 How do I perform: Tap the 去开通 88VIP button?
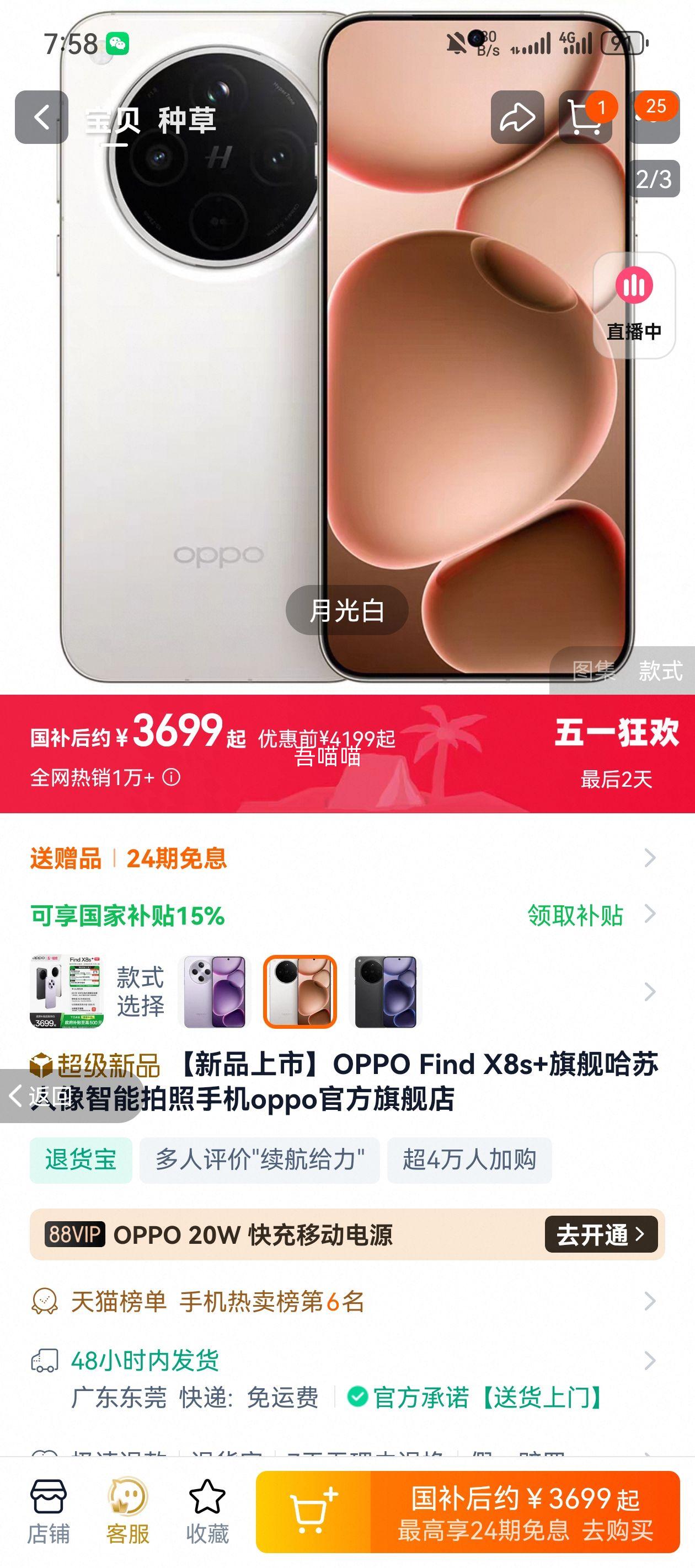[601, 1234]
